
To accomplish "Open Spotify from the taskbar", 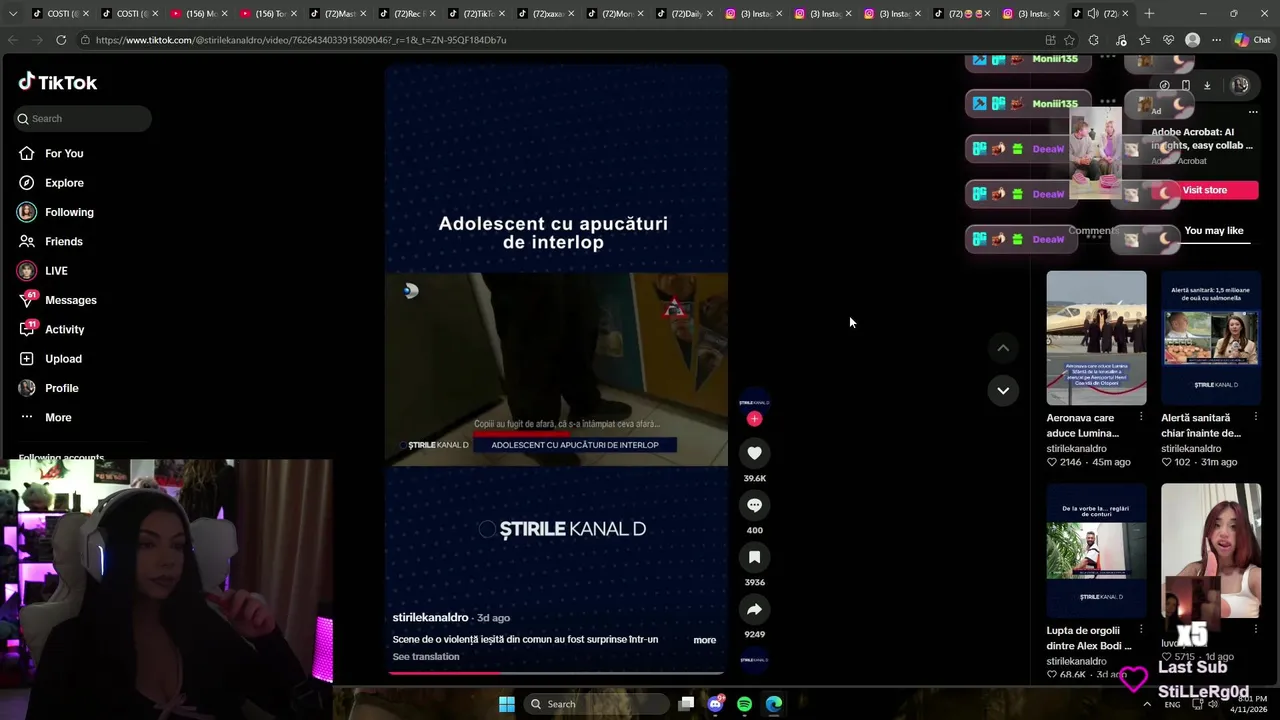I will [x=744, y=704].
